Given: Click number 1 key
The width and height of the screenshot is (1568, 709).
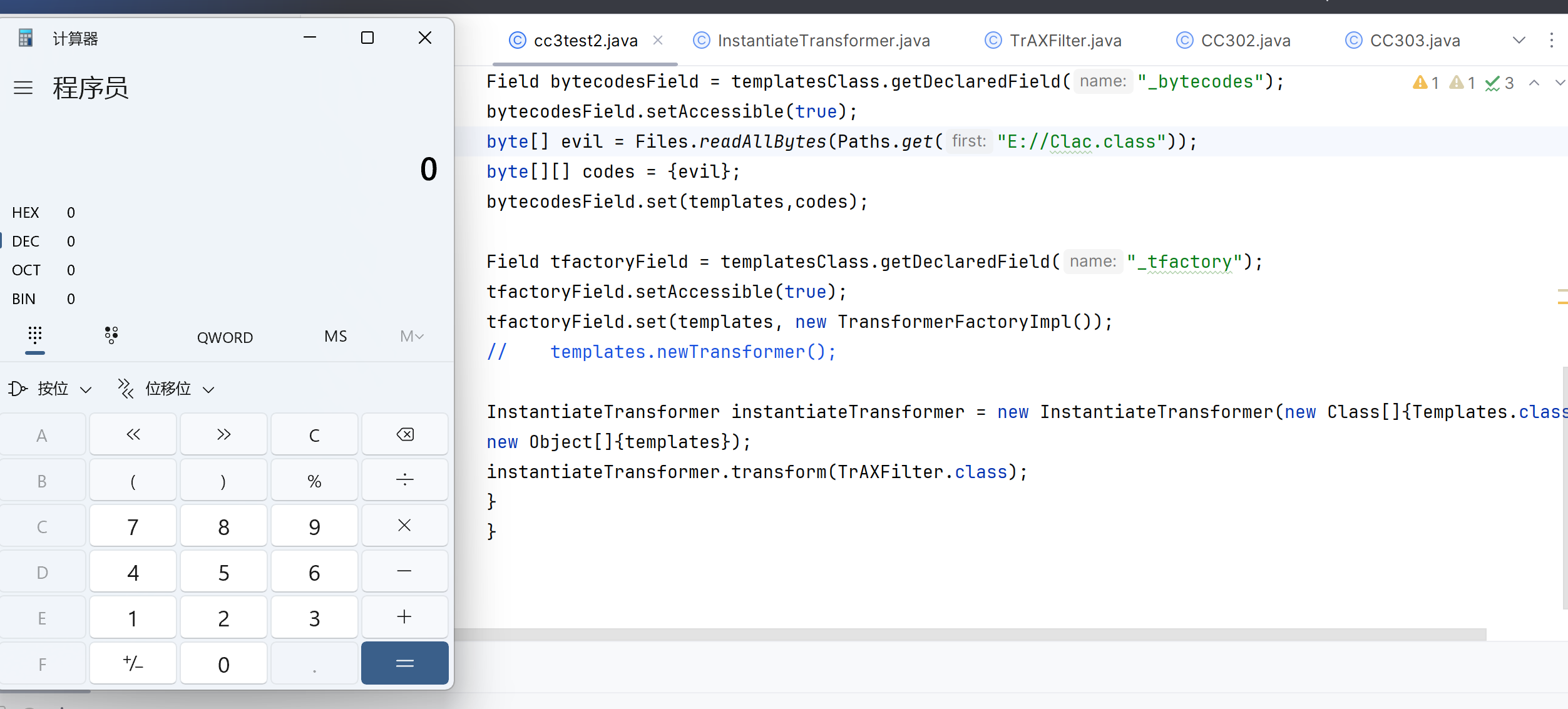Looking at the screenshot, I should pos(133,617).
